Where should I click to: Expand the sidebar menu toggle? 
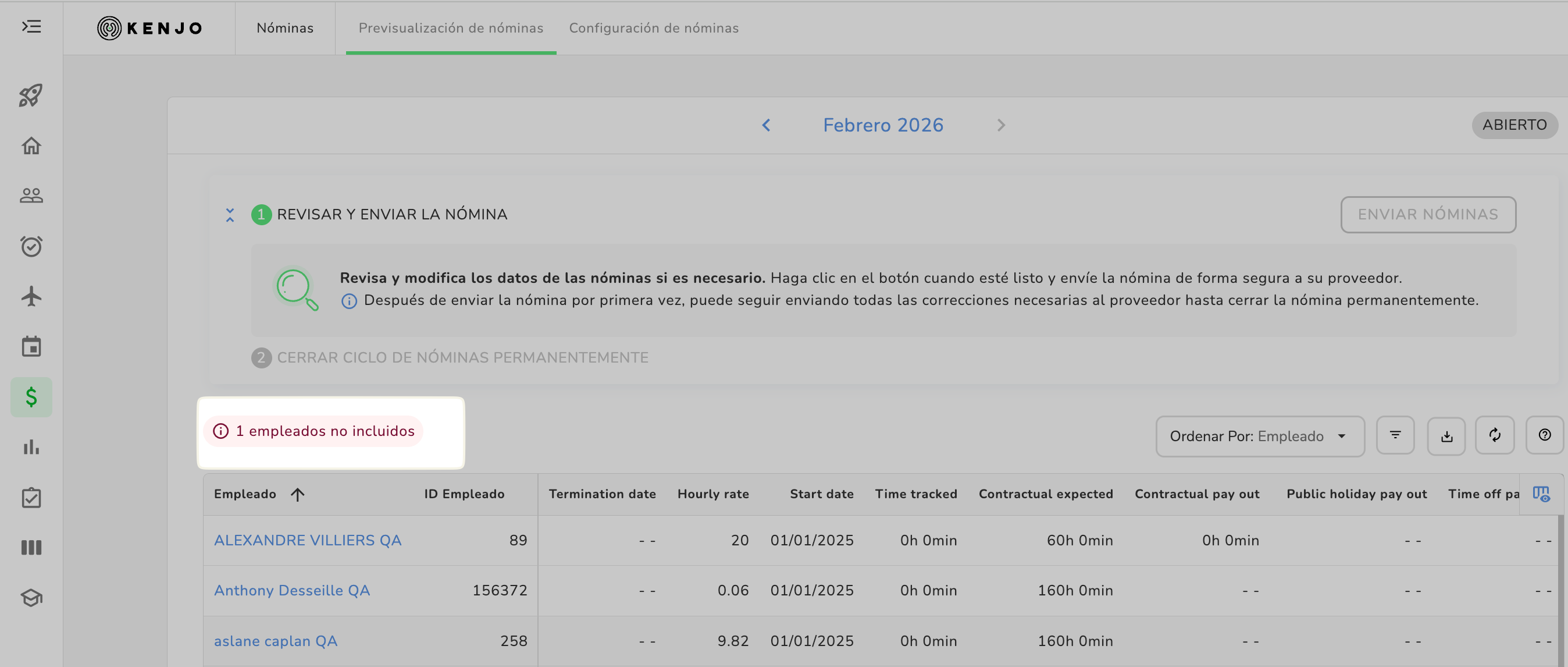click(x=31, y=27)
